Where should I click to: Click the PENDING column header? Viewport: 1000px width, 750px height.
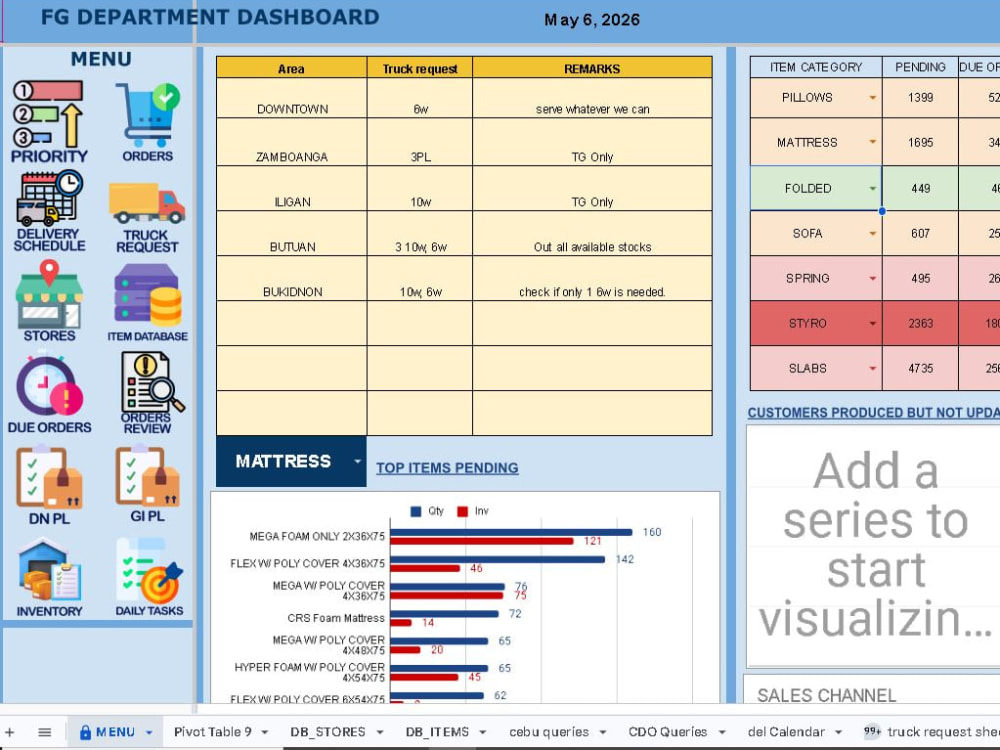[x=920, y=67]
